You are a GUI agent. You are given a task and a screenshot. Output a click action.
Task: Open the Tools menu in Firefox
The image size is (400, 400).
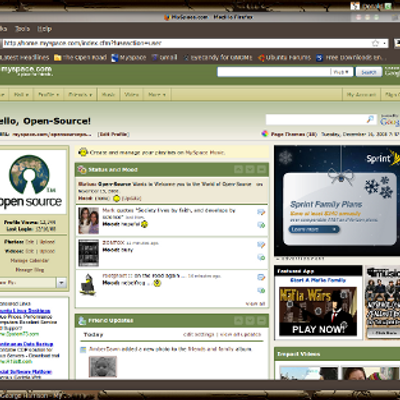point(22,29)
